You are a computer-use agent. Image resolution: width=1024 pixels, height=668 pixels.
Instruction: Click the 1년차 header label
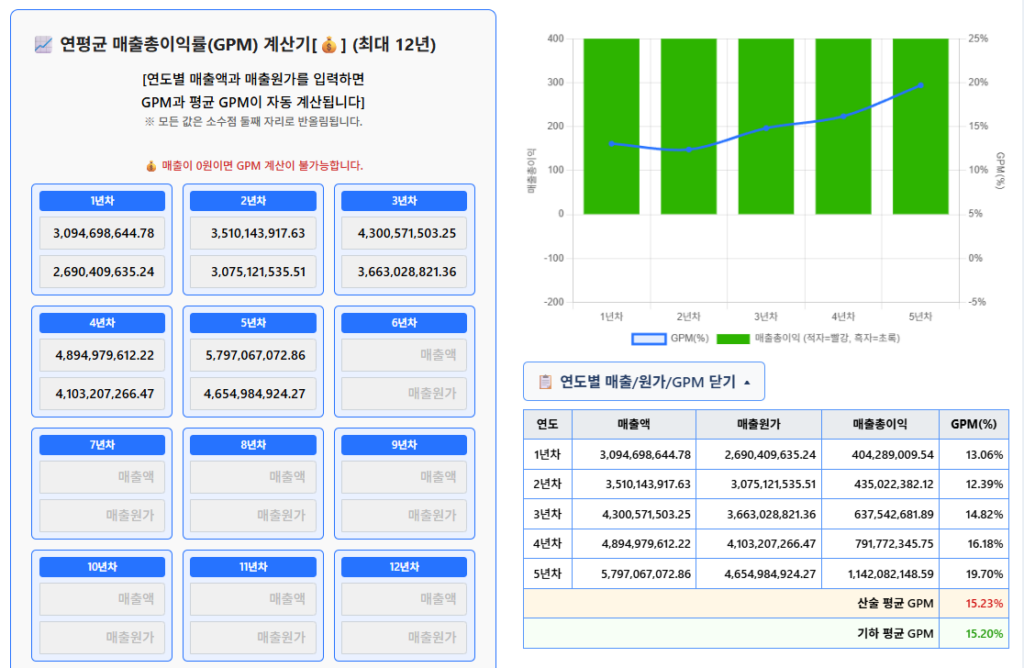(x=101, y=200)
